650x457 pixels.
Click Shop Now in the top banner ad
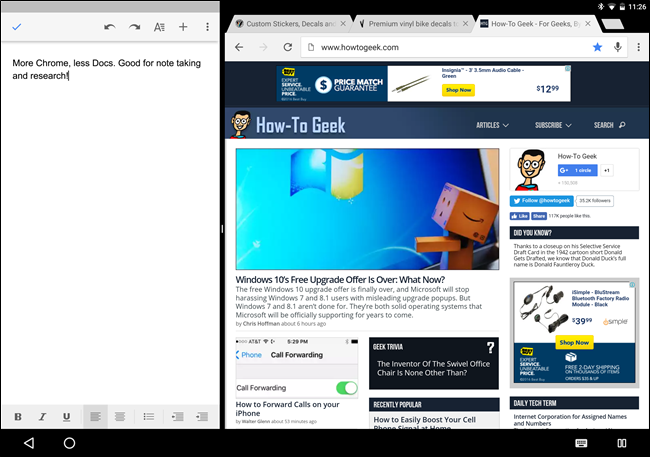[458, 90]
